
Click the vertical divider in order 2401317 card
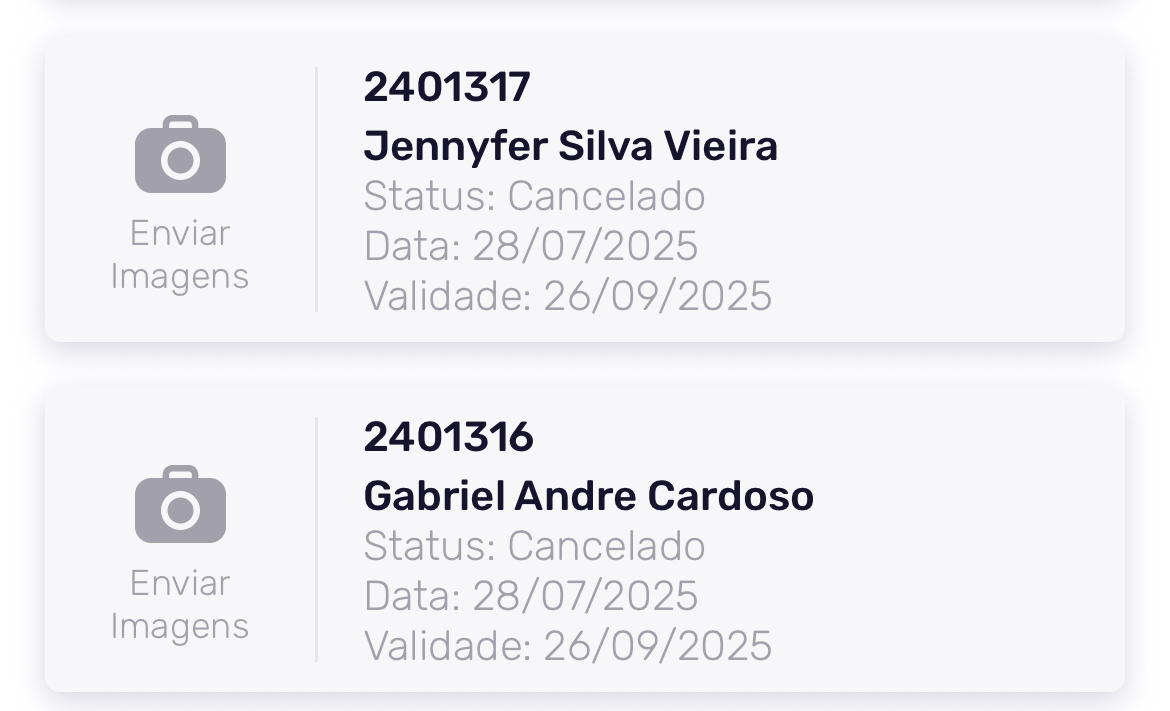(316, 190)
